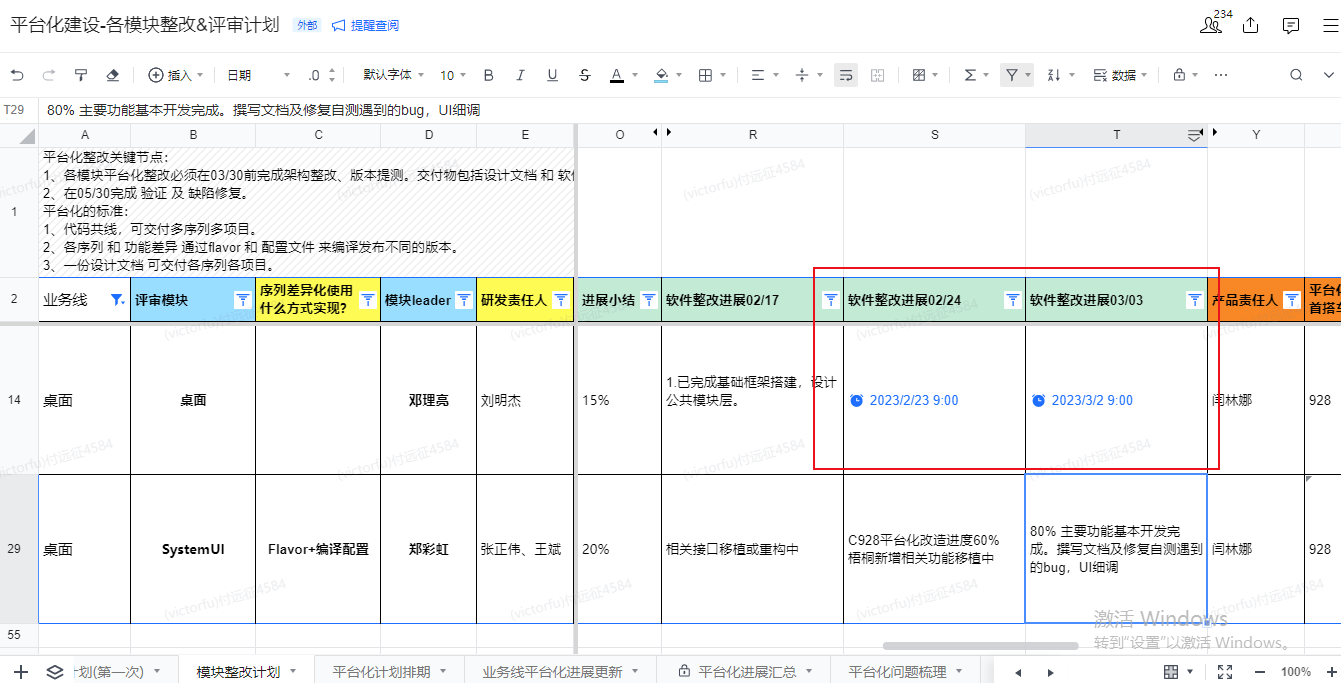Click the reminder 2023/2/23 9:00
Image resolution: width=1341 pixels, height=683 pixels.
(904, 400)
